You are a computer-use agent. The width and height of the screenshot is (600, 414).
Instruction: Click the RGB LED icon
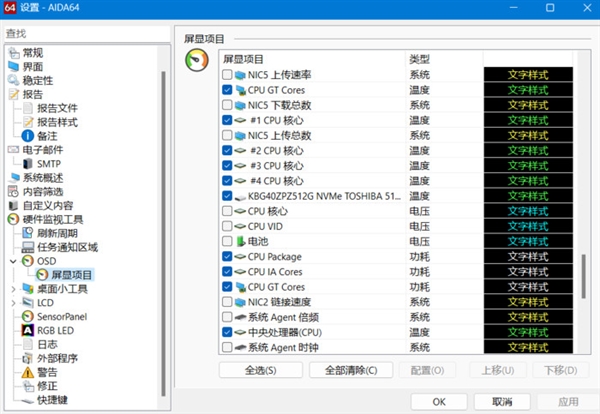click(28, 331)
